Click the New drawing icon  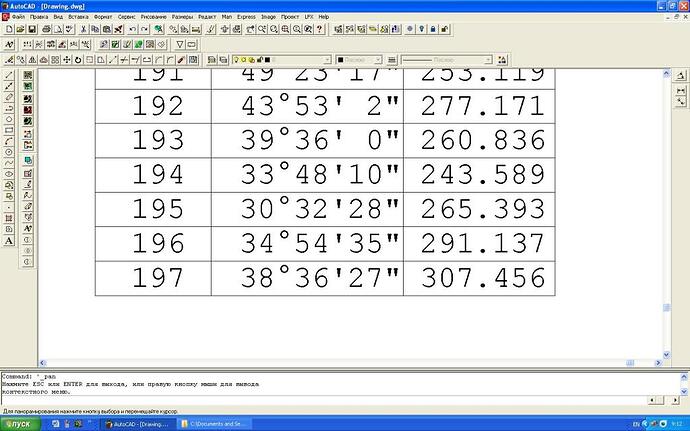click(x=9, y=29)
